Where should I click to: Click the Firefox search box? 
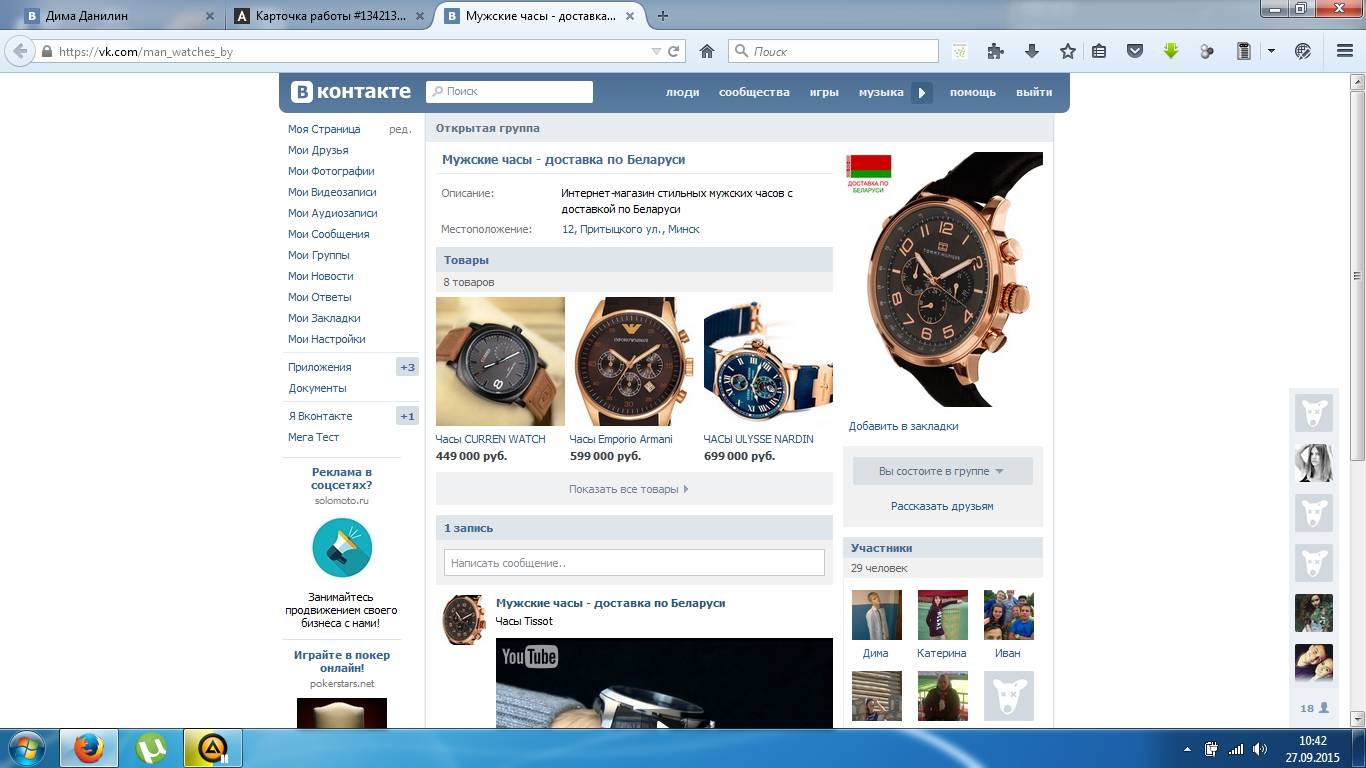(833, 51)
